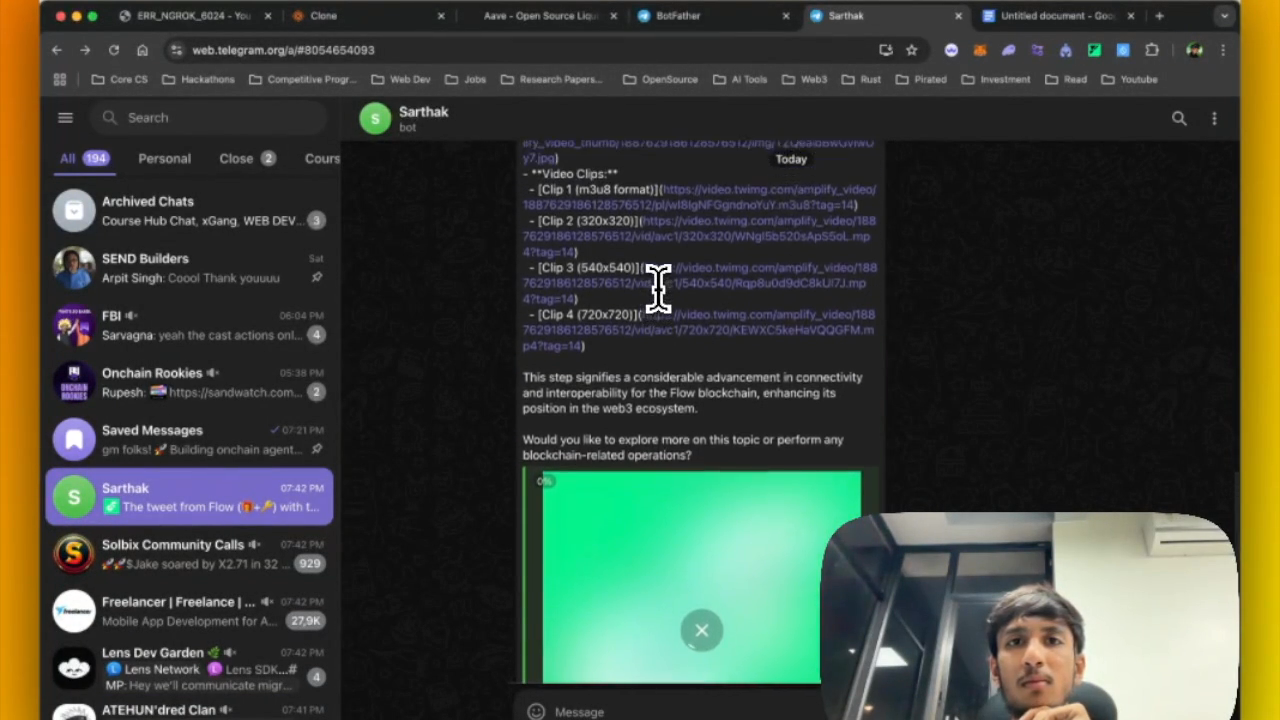Image resolution: width=1280 pixels, height=720 pixels.
Task: Open the Jobs bookmark folder
Action: click(x=465, y=80)
